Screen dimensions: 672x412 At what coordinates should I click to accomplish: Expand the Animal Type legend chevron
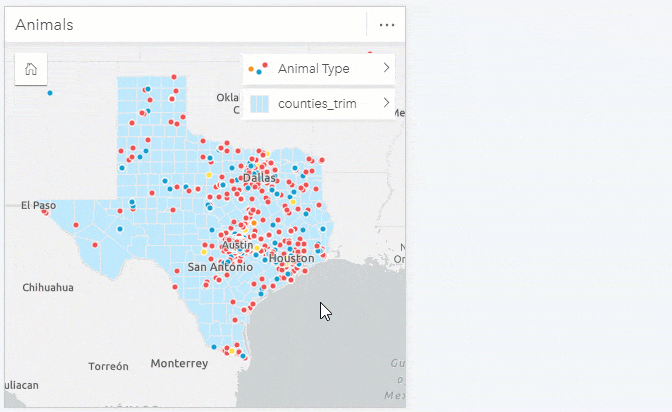386,68
